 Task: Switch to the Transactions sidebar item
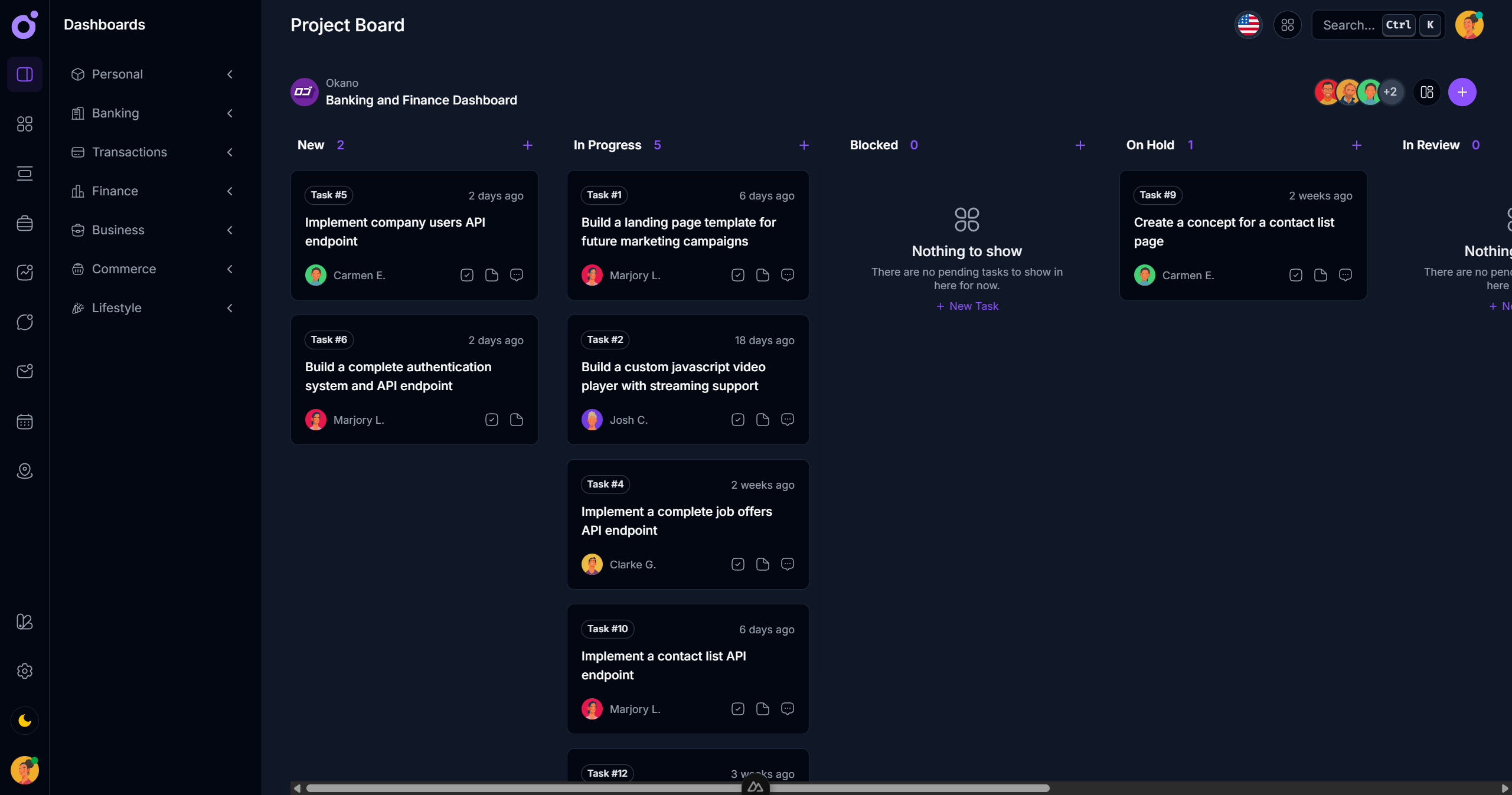coord(129,152)
